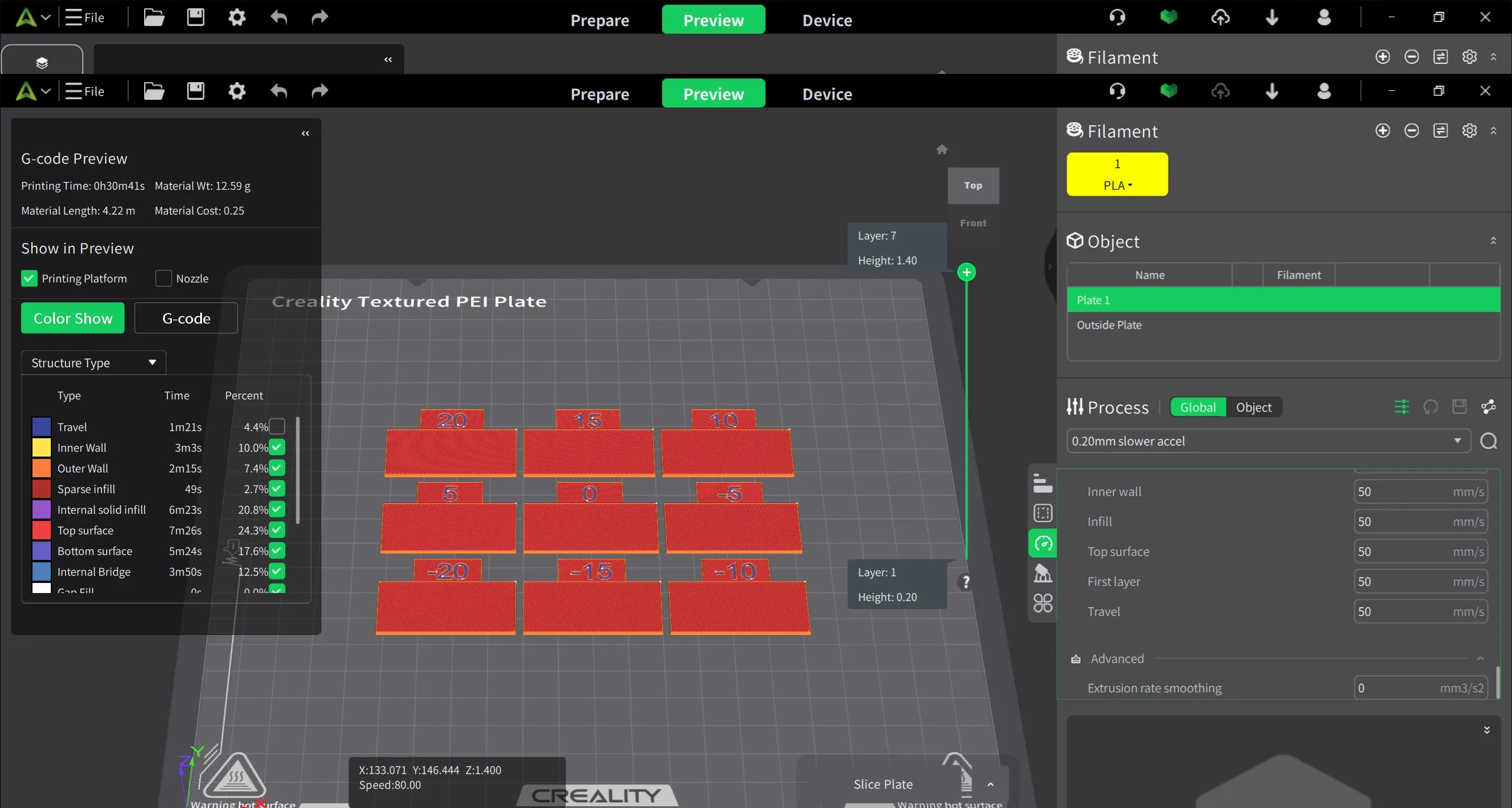Click the G-code button
1512x808 pixels.
tap(186, 318)
